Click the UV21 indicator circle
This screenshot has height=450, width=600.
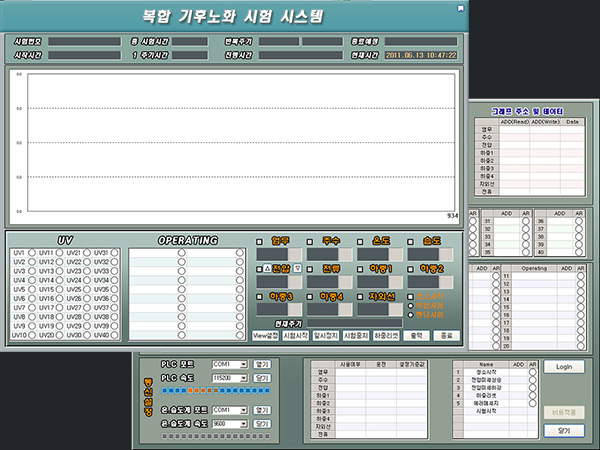tap(86, 253)
